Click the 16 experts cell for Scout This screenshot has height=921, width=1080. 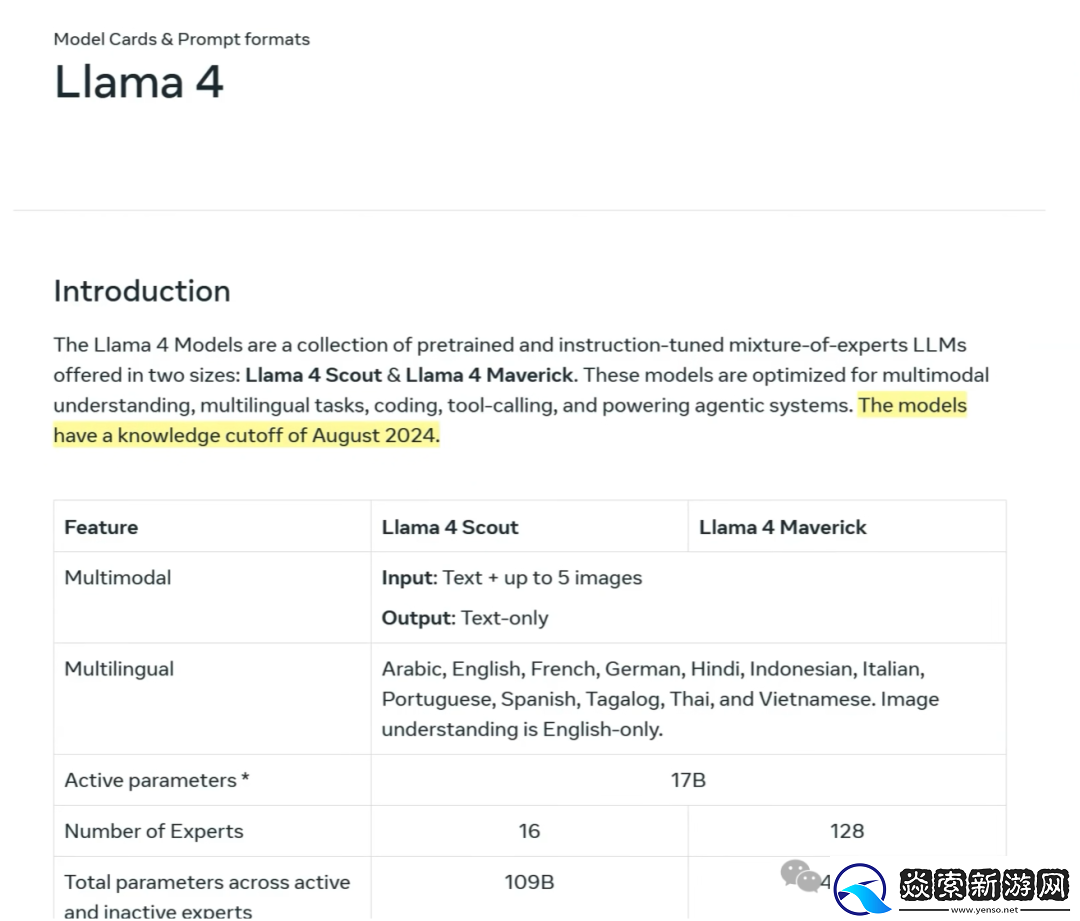point(529,831)
